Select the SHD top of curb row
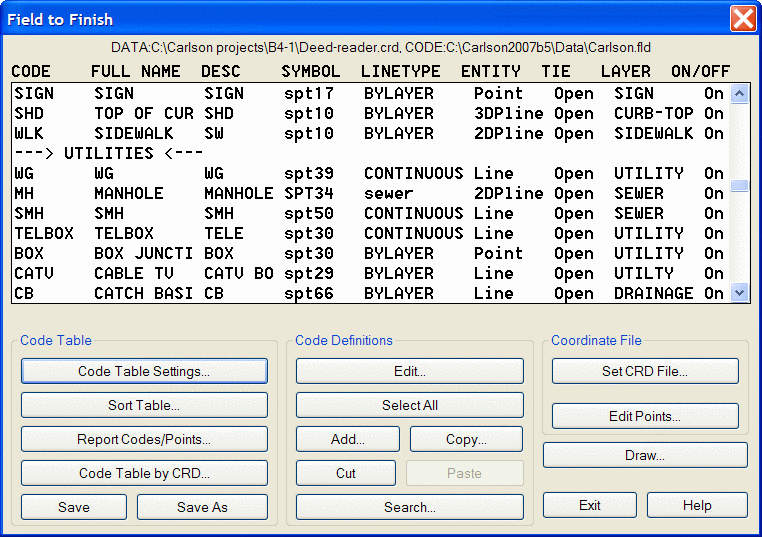The height and width of the screenshot is (537, 762). (369, 113)
